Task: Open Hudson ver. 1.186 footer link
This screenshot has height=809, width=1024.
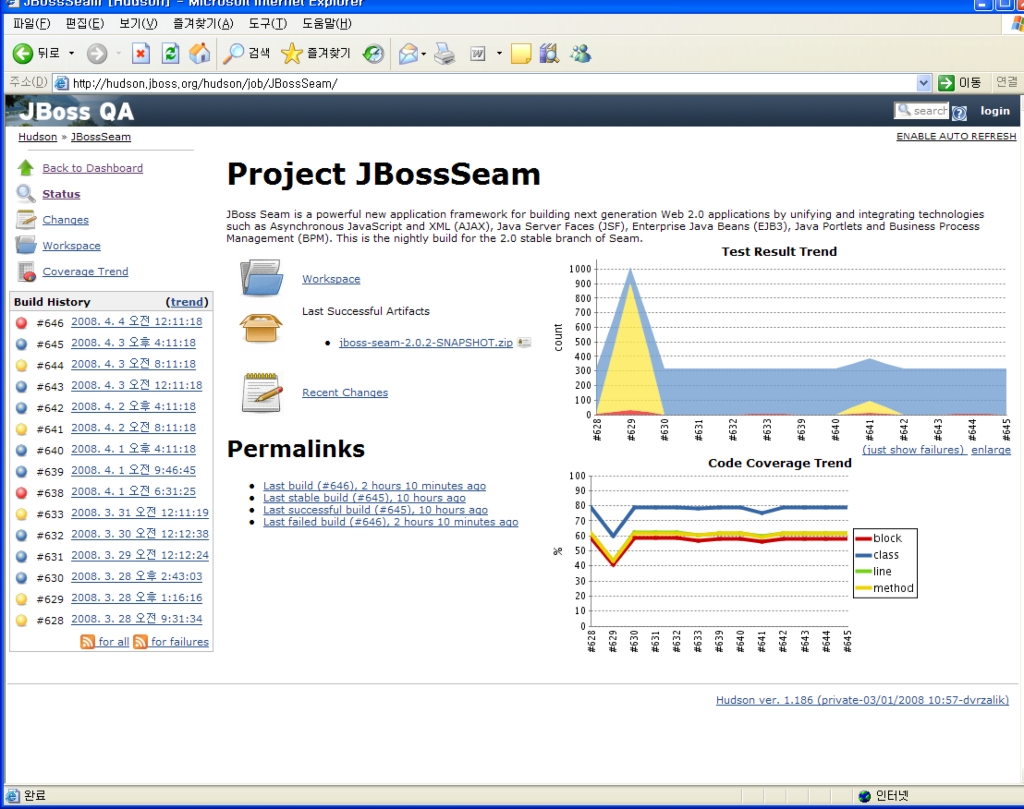Action: click(862, 700)
